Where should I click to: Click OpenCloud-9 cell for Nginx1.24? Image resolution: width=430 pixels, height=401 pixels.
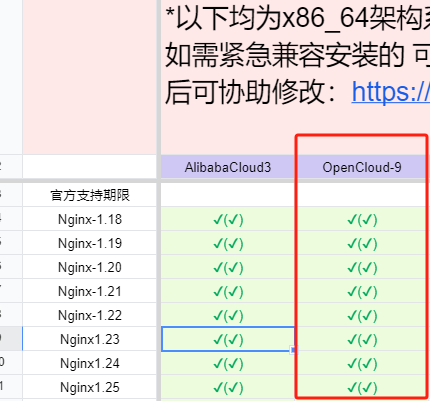[362, 363]
